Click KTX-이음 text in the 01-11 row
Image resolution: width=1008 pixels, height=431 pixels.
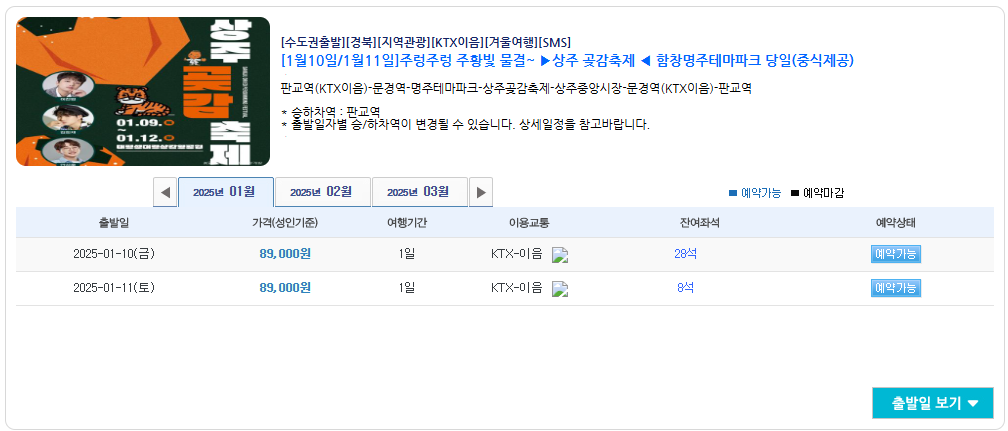517,288
